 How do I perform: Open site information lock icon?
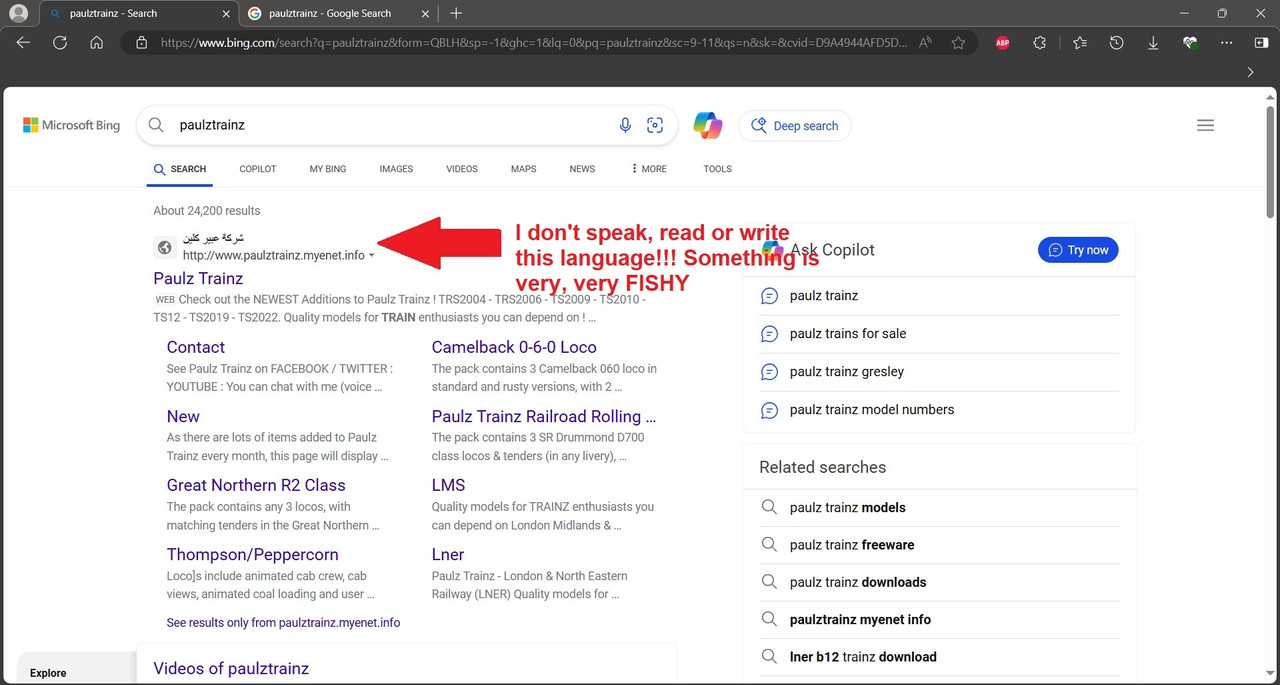click(141, 43)
